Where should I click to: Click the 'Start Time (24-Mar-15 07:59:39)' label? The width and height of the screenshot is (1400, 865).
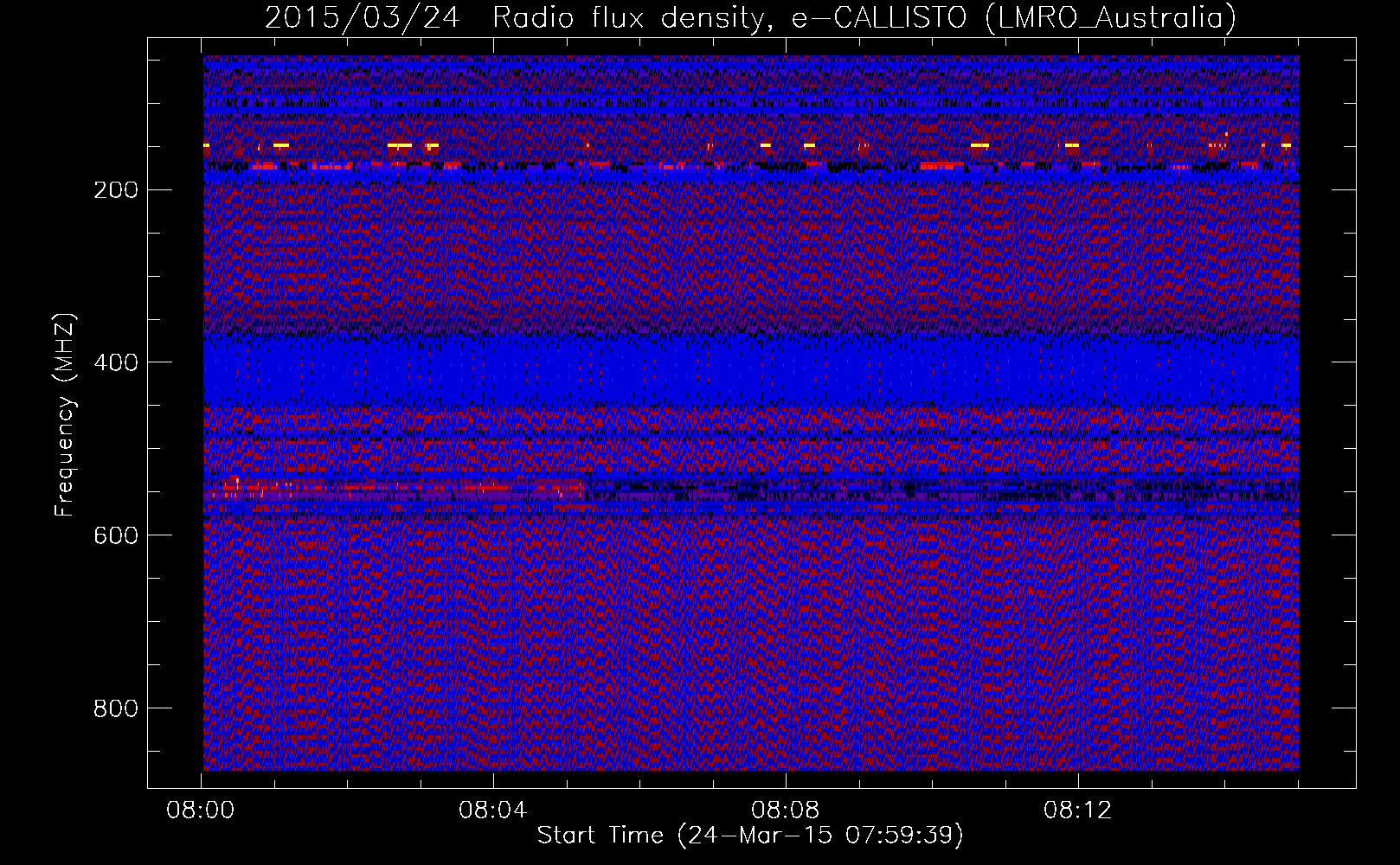(x=750, y=836)
